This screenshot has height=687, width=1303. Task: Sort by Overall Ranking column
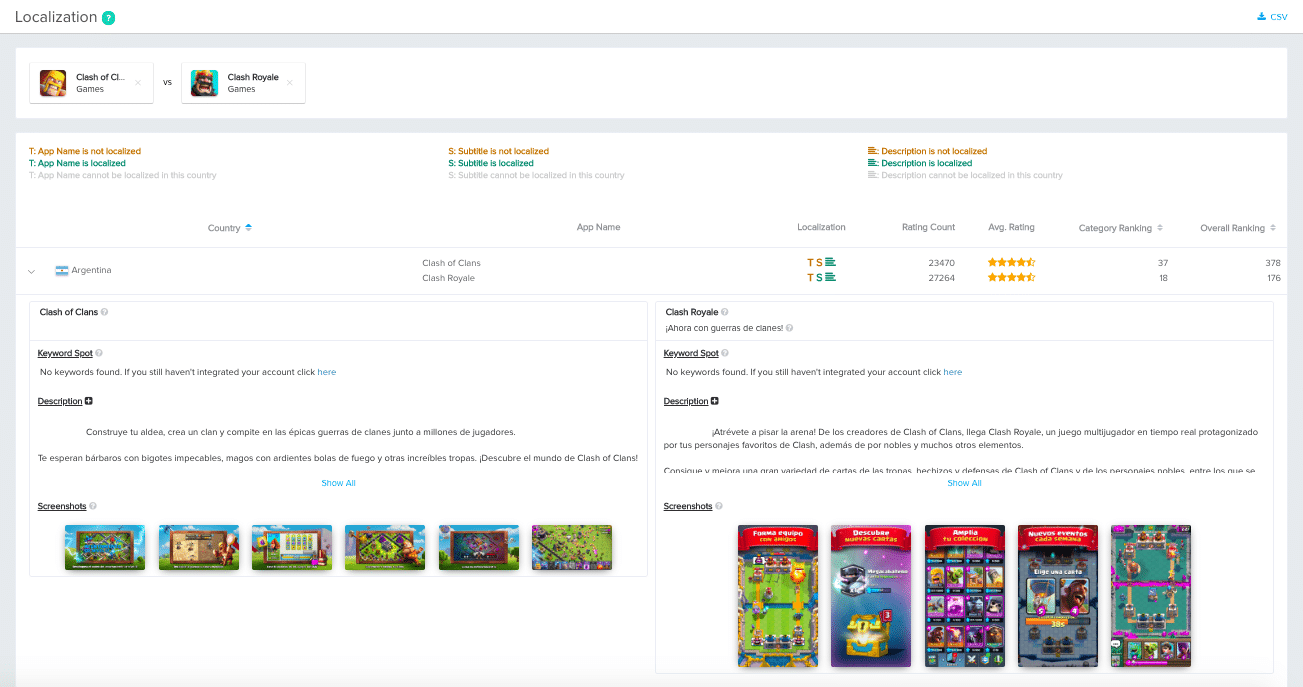tap(1238, 228)
